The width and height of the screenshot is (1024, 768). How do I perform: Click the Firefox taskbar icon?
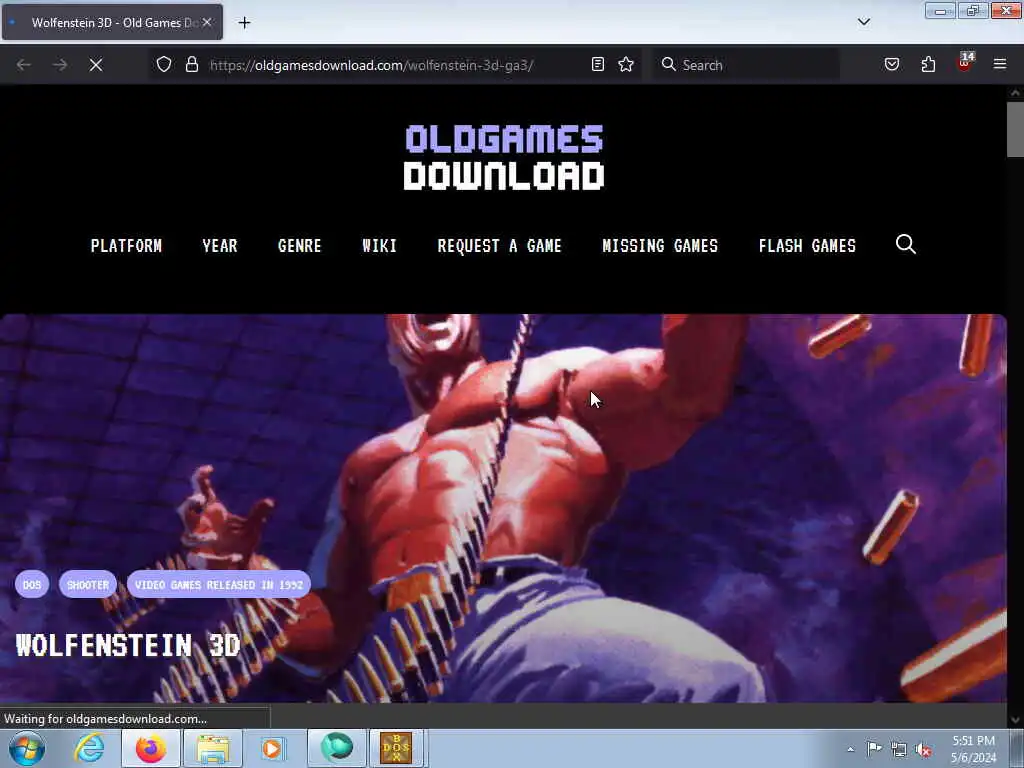[151, 748]
